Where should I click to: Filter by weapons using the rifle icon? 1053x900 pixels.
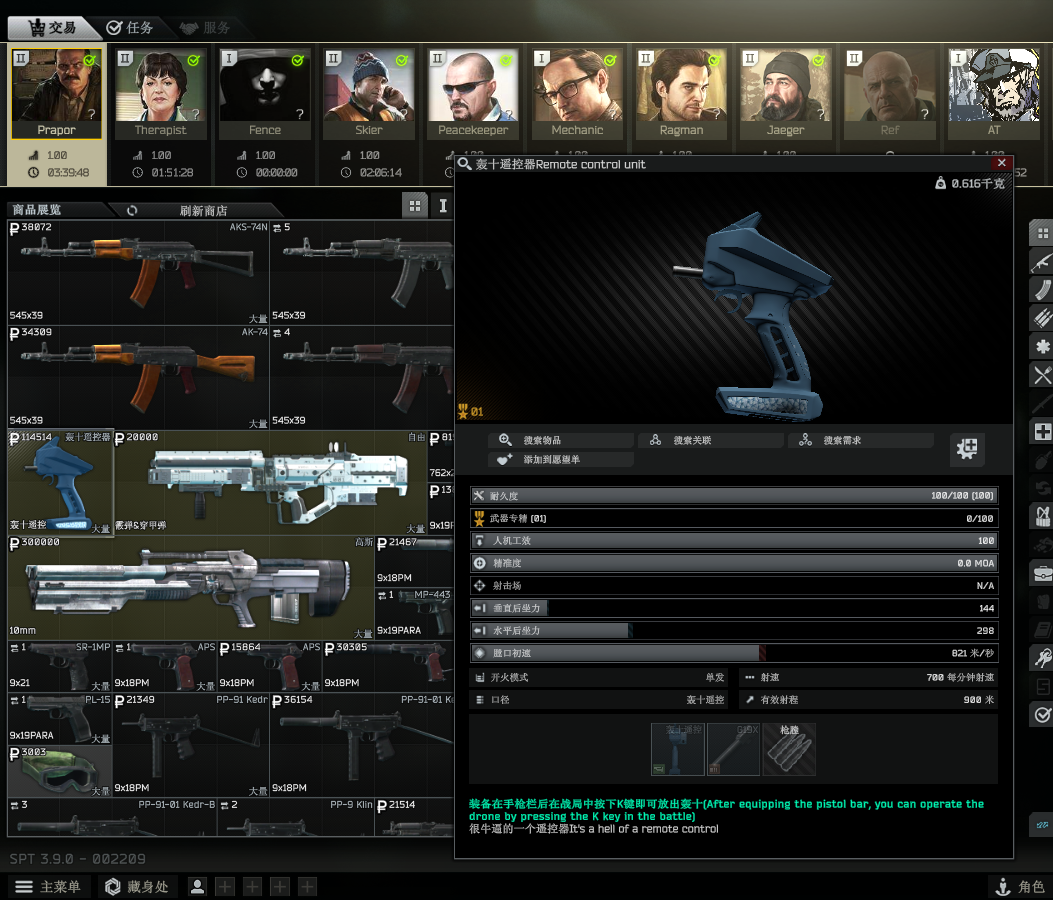click(1042, 261)
